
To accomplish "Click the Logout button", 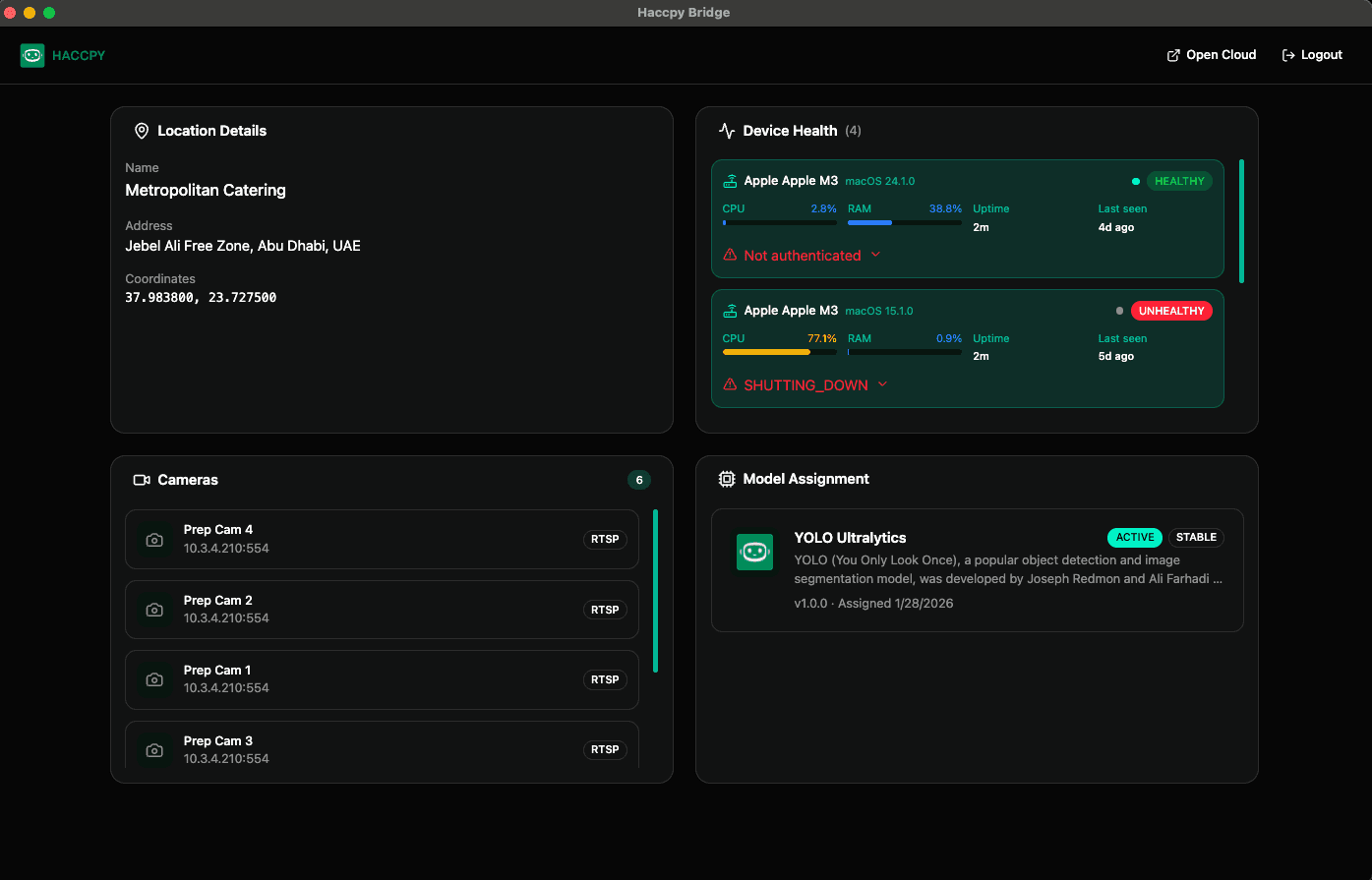I will coord(1312,54).
